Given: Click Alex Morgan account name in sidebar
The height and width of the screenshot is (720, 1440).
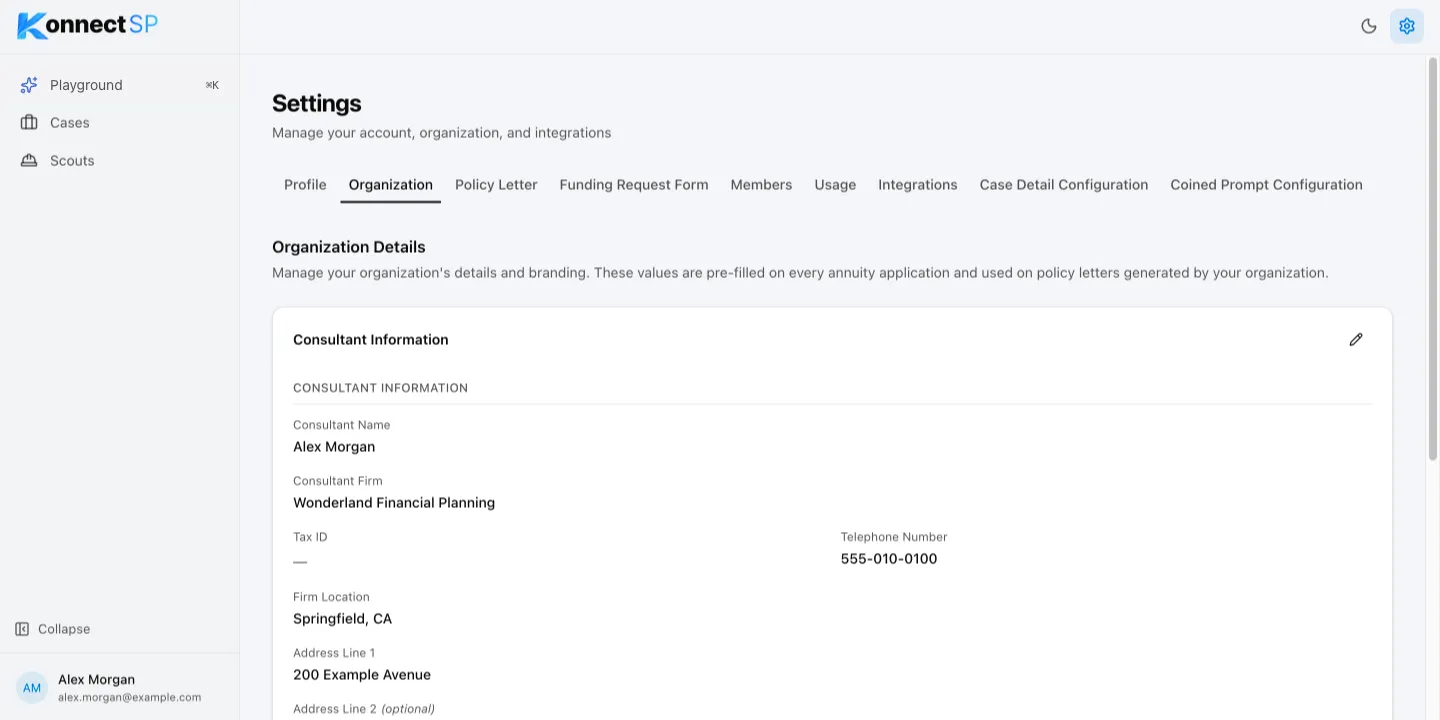Looking at the screenshot, I should tap(96, 680).
